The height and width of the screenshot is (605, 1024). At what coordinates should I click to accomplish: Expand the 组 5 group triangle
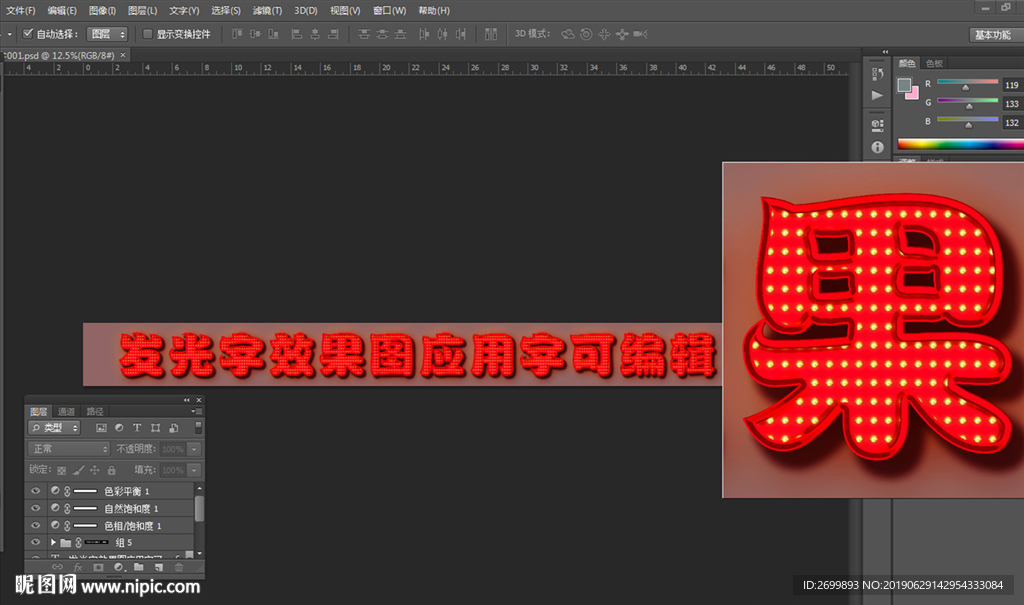point(54,542)
